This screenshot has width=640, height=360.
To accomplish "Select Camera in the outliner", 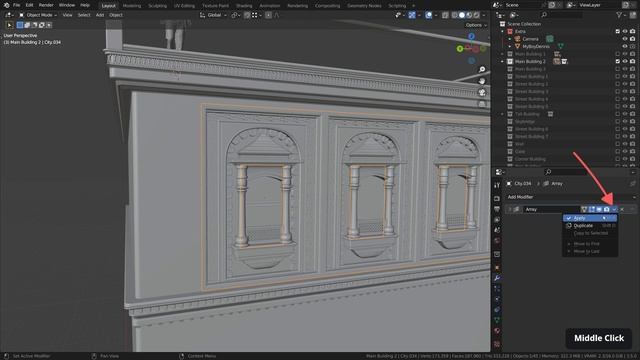I will pos(531,39).
